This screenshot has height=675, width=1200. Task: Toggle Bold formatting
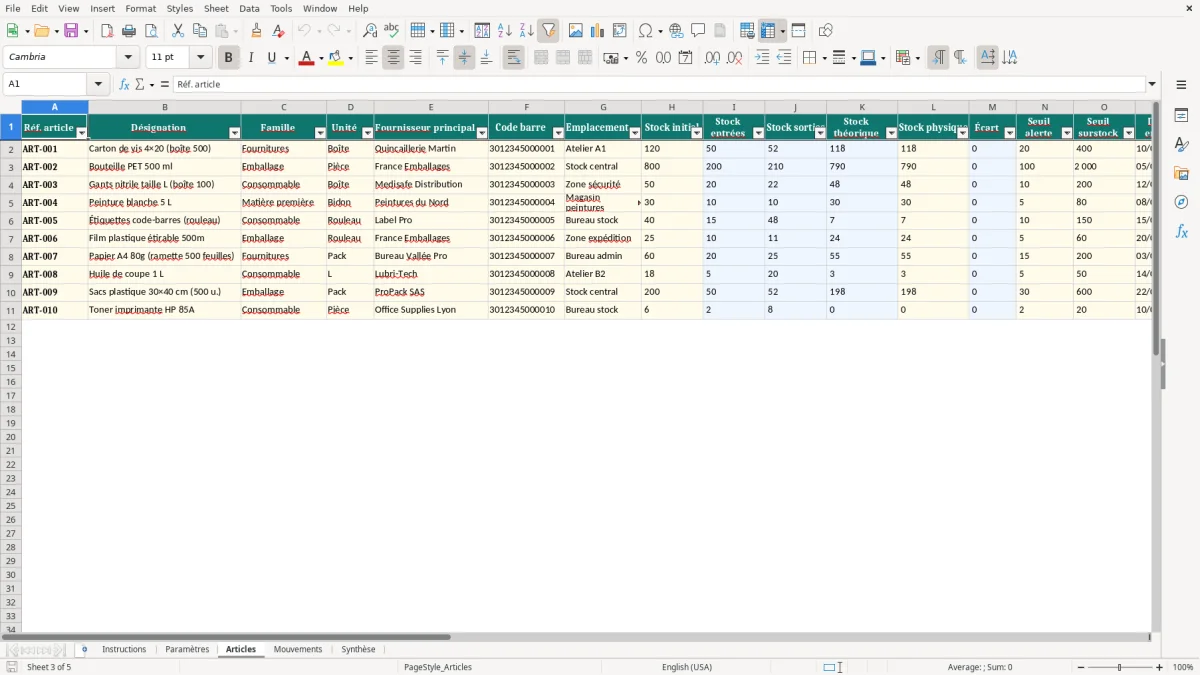tap(229, 58)
